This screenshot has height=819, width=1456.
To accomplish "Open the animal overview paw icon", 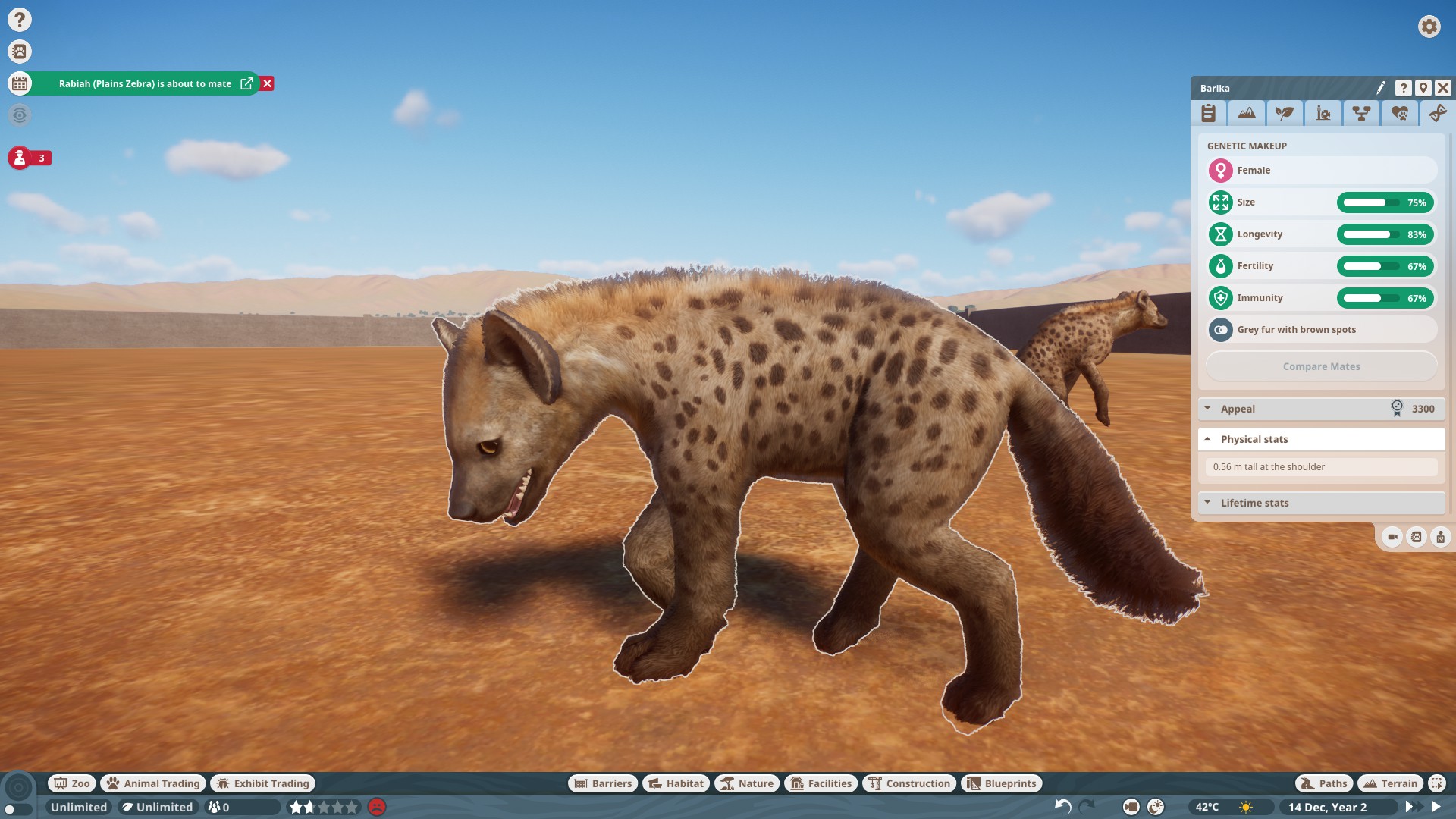I will [20, 52].
